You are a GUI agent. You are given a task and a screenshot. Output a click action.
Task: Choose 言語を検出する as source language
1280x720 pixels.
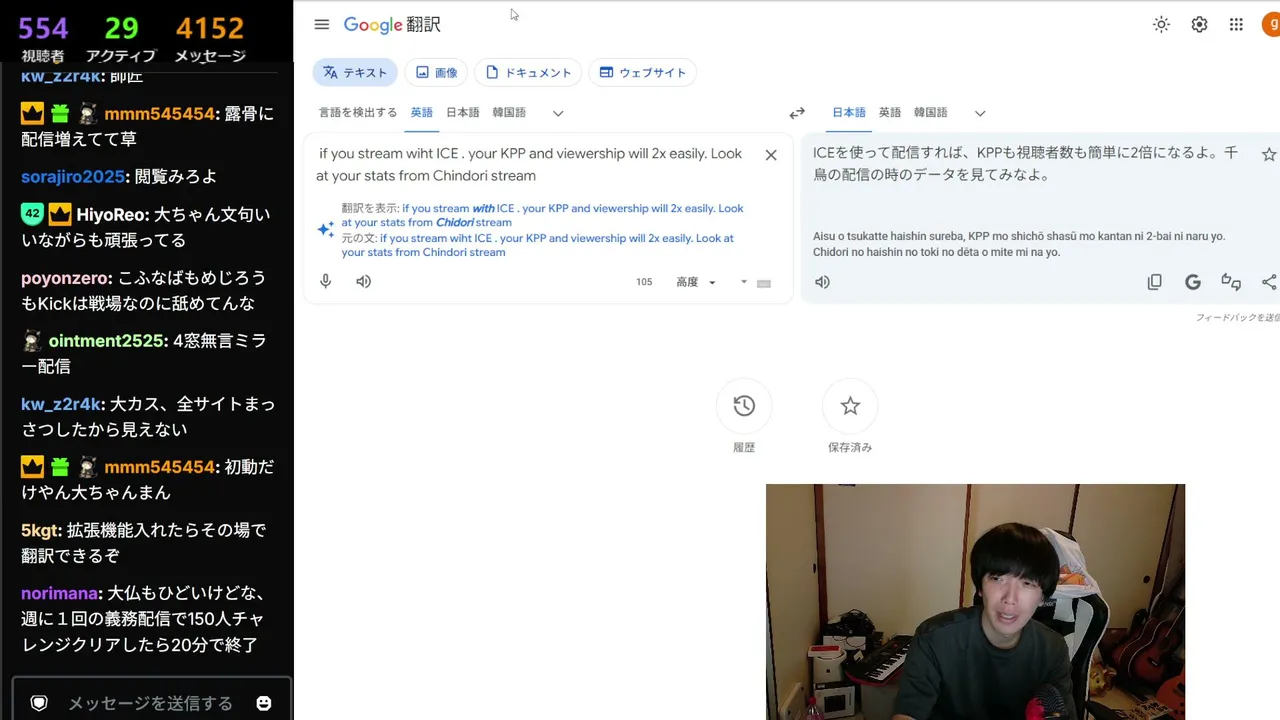358,113
